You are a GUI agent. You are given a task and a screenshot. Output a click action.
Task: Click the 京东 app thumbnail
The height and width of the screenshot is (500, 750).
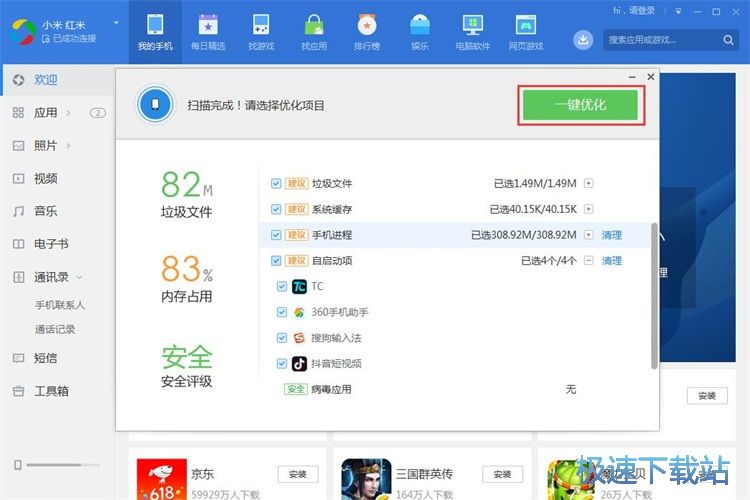pos(162,479)
